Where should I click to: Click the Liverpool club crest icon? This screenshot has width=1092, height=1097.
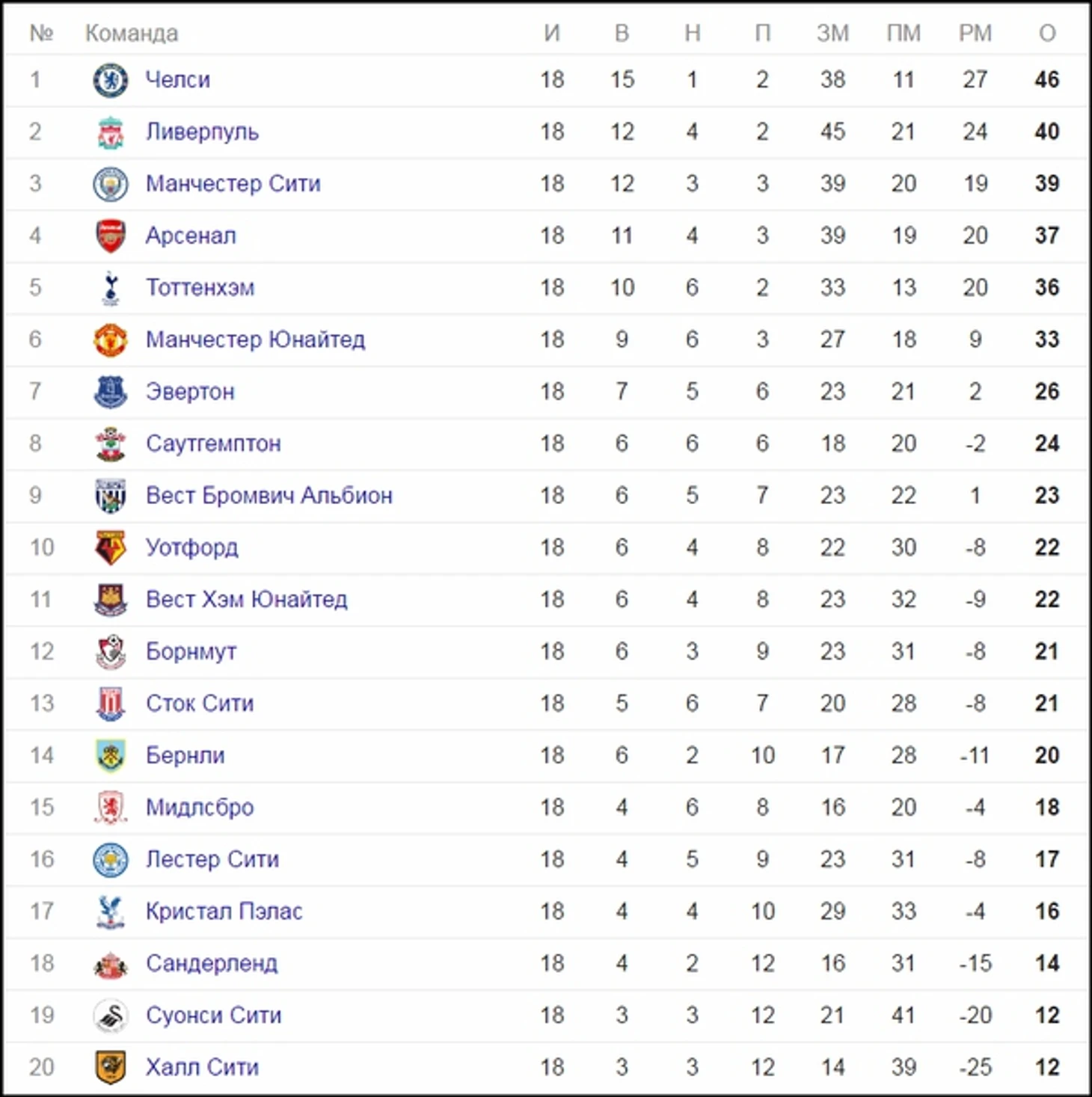tap(111, 132)
